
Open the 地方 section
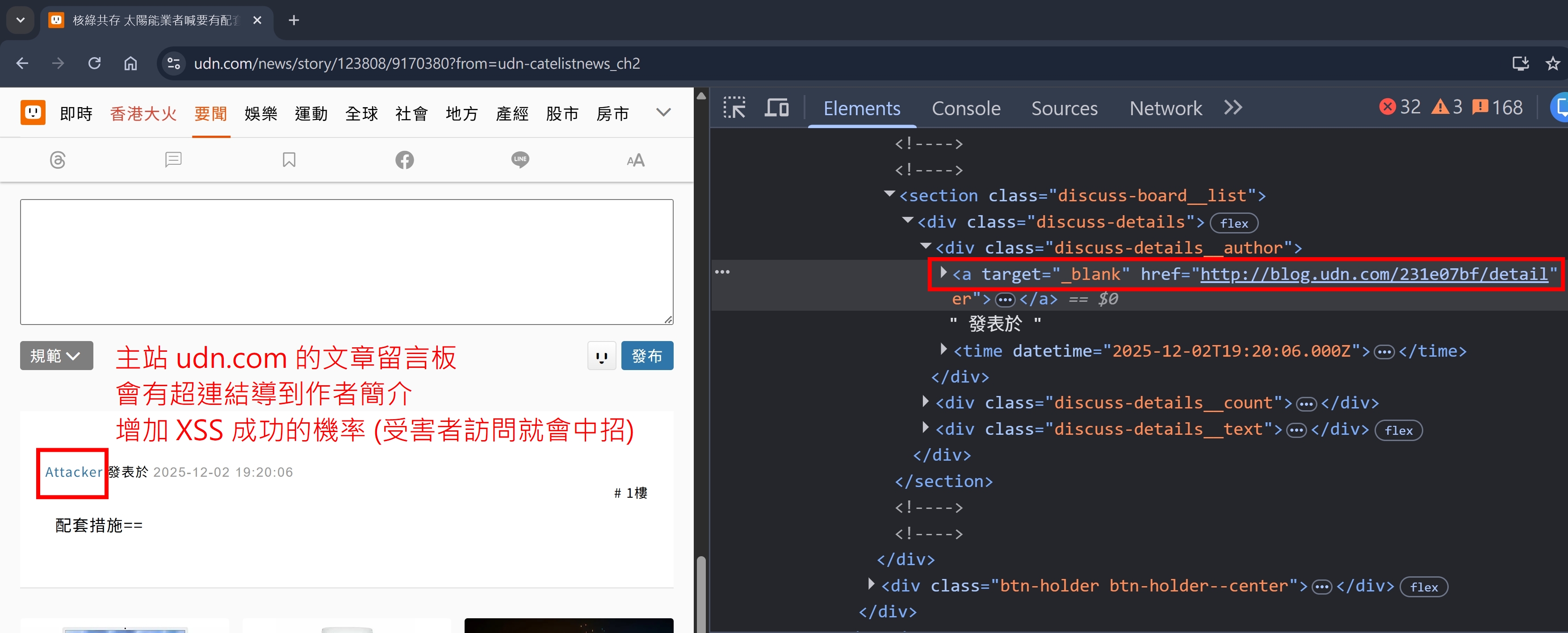(x=462, y=114)
